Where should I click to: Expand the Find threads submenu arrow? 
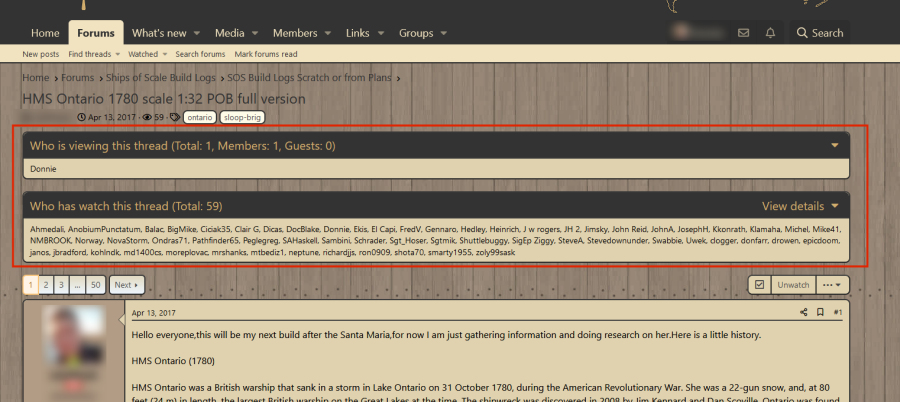(118, 54)
